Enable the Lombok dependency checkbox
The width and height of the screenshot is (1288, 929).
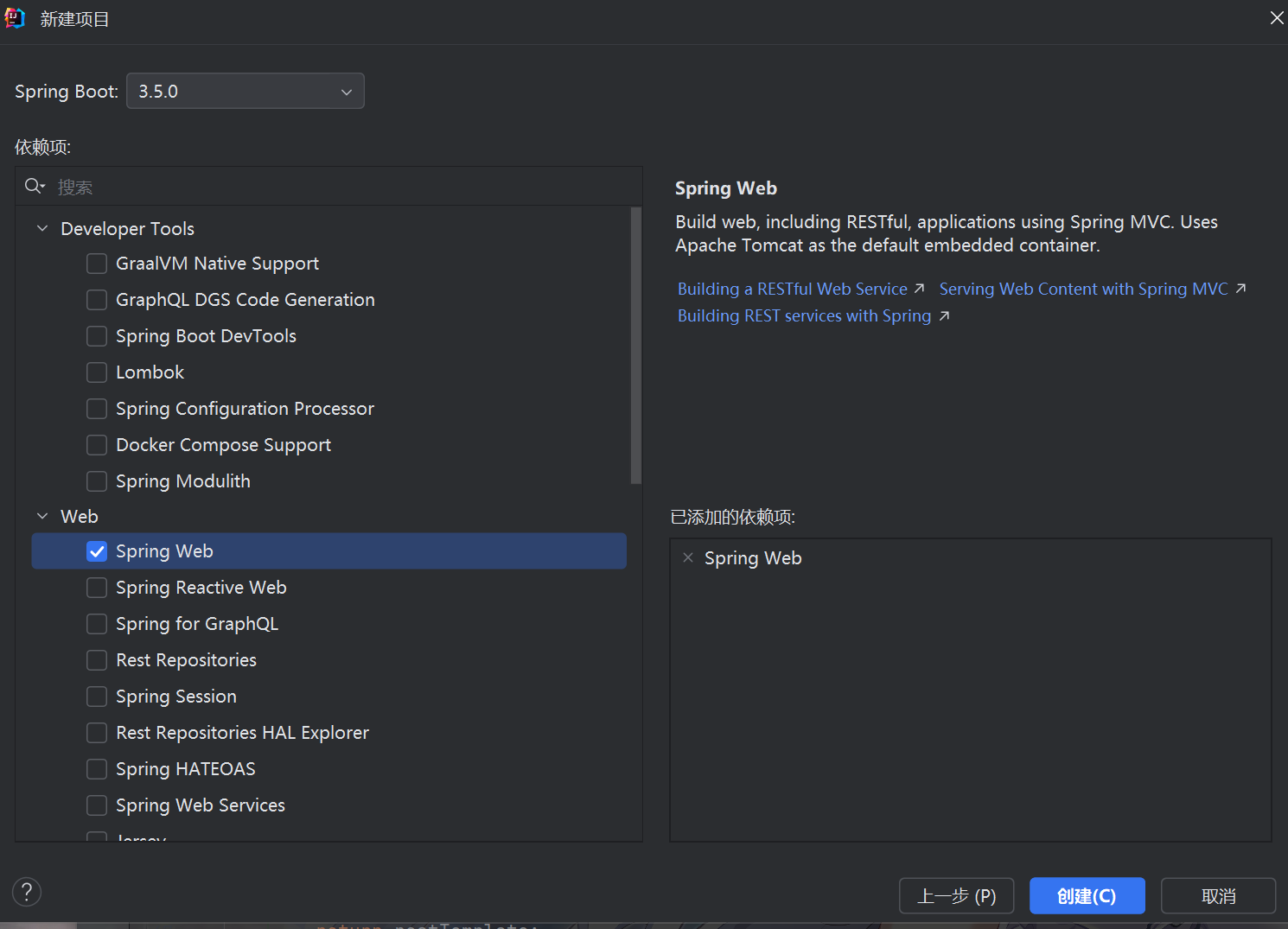click(x=97, y=372)
